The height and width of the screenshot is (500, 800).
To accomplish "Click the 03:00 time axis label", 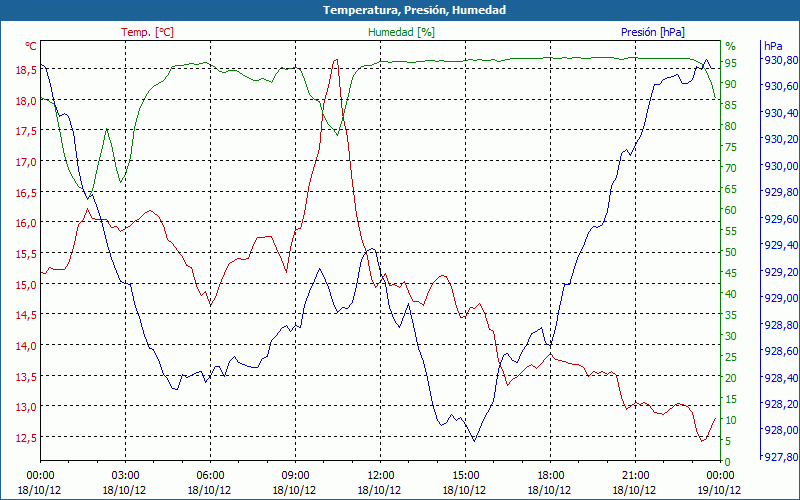I will [125, 476].
